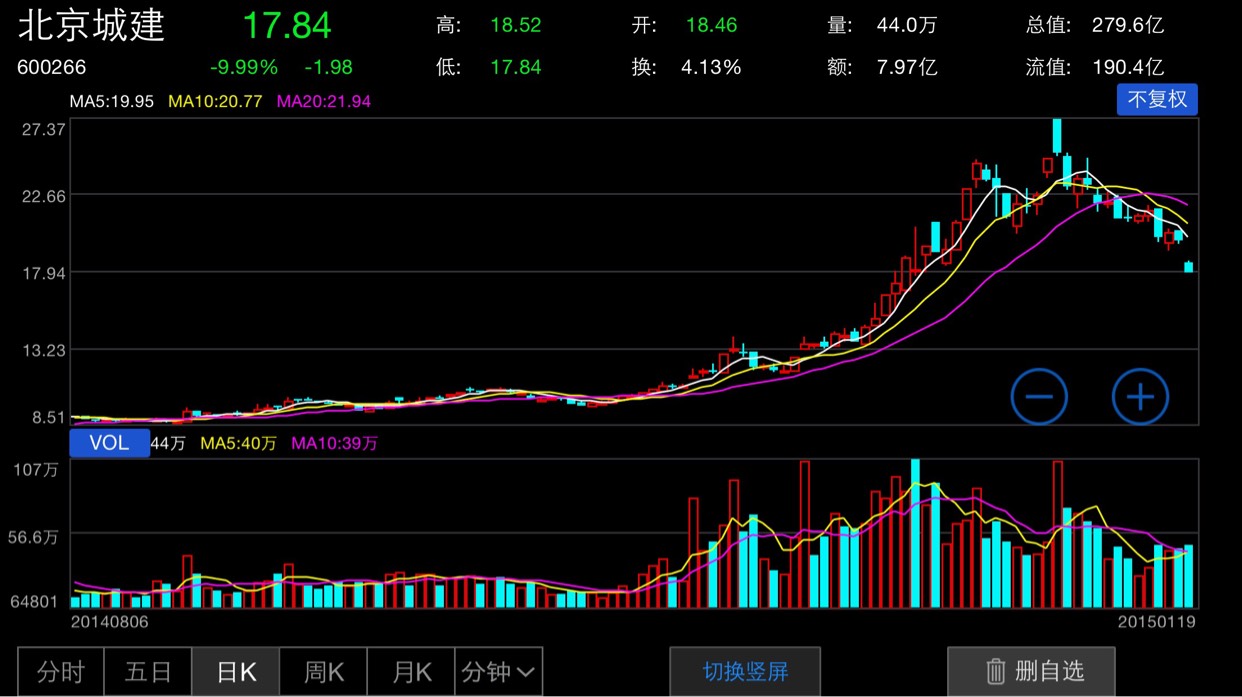The height and width of the screenshot is (697, 1242).
Task: Click the stock code 600266
Action: tap(52, 68)
